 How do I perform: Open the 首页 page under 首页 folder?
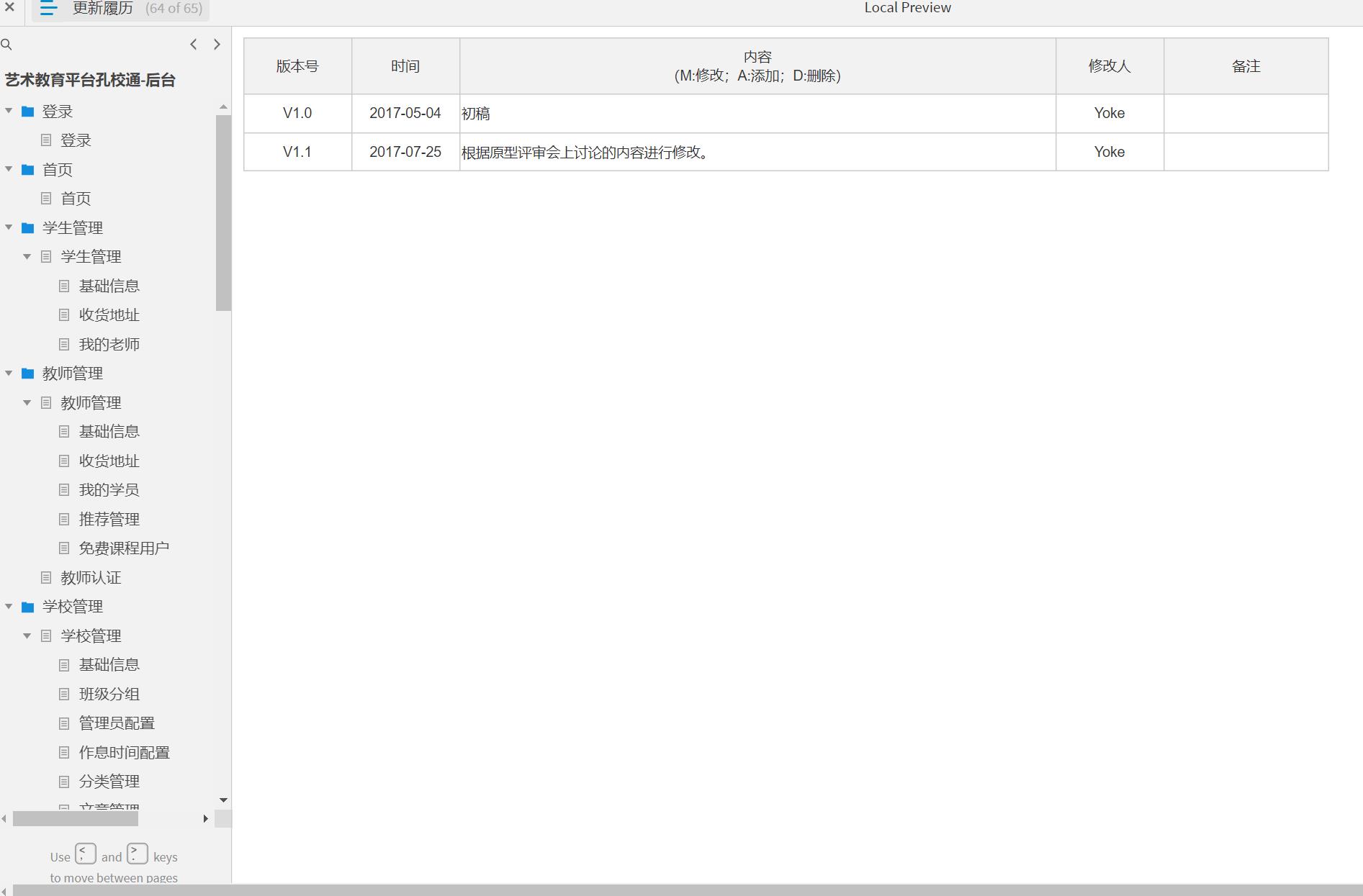tap(76, 199)
